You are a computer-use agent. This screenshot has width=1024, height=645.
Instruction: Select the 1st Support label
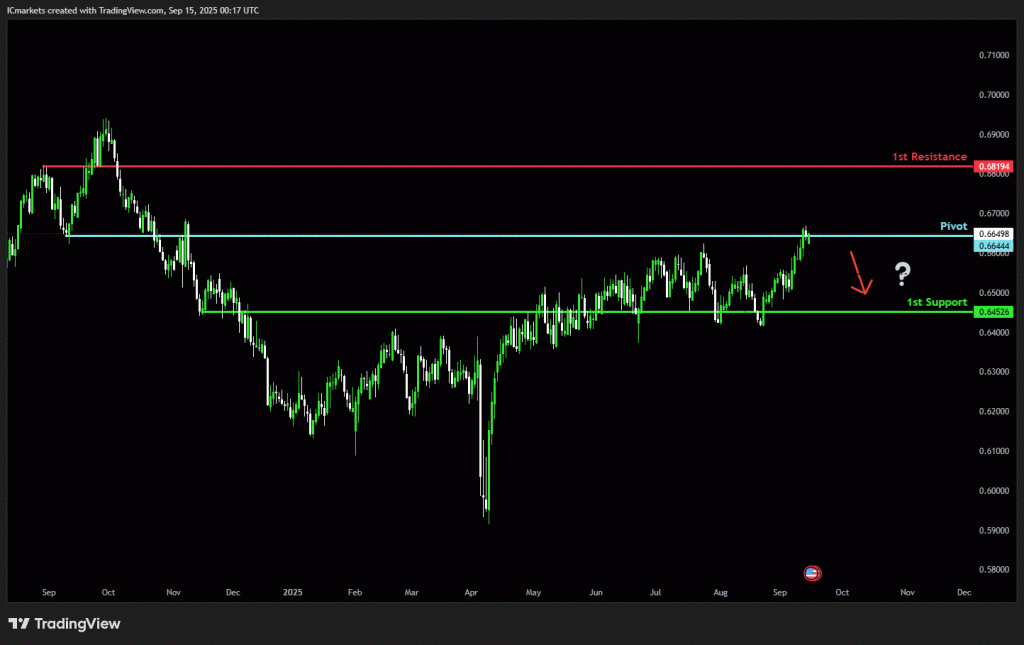[x=936, y=302]
